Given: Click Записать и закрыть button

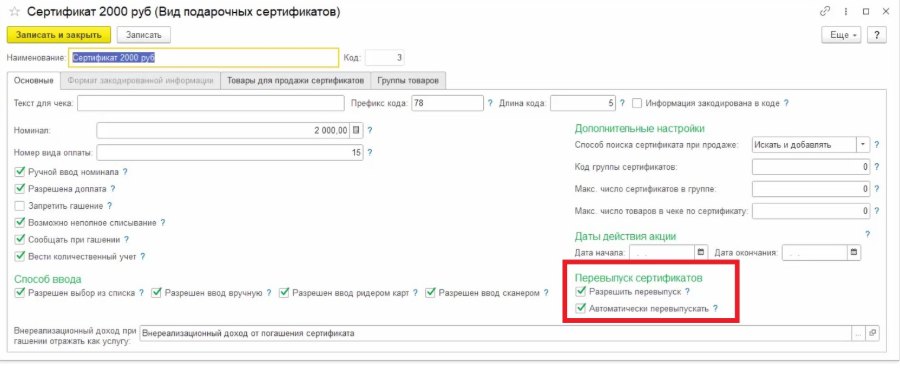Looking at the screenshot, I should (59, 35).
